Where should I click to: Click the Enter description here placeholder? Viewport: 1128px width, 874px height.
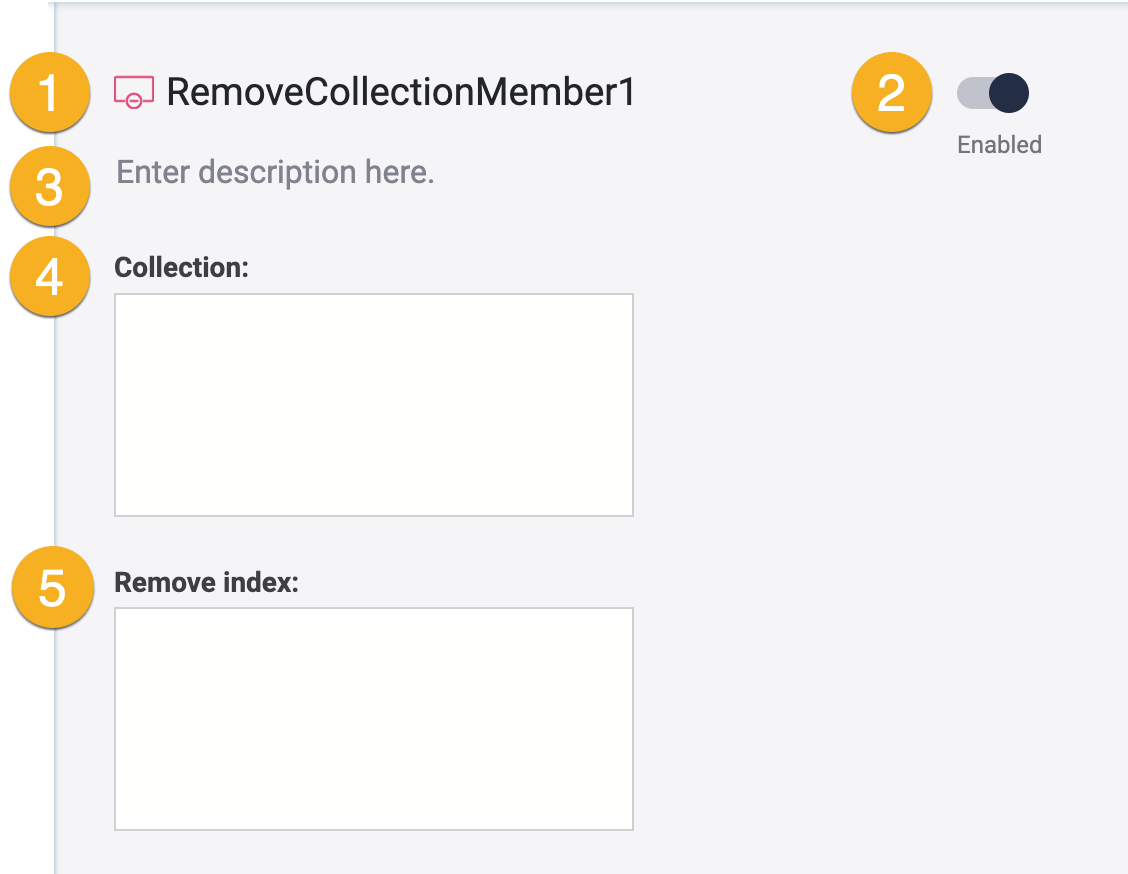click(275, 172)
